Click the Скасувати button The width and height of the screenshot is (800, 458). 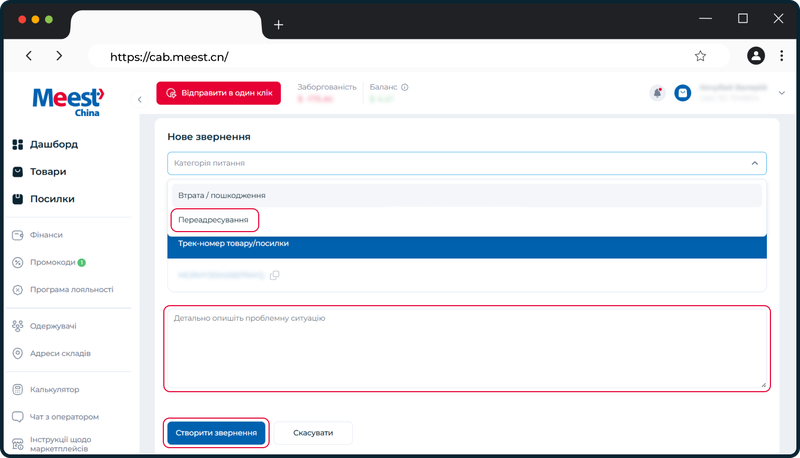[313, 432]
